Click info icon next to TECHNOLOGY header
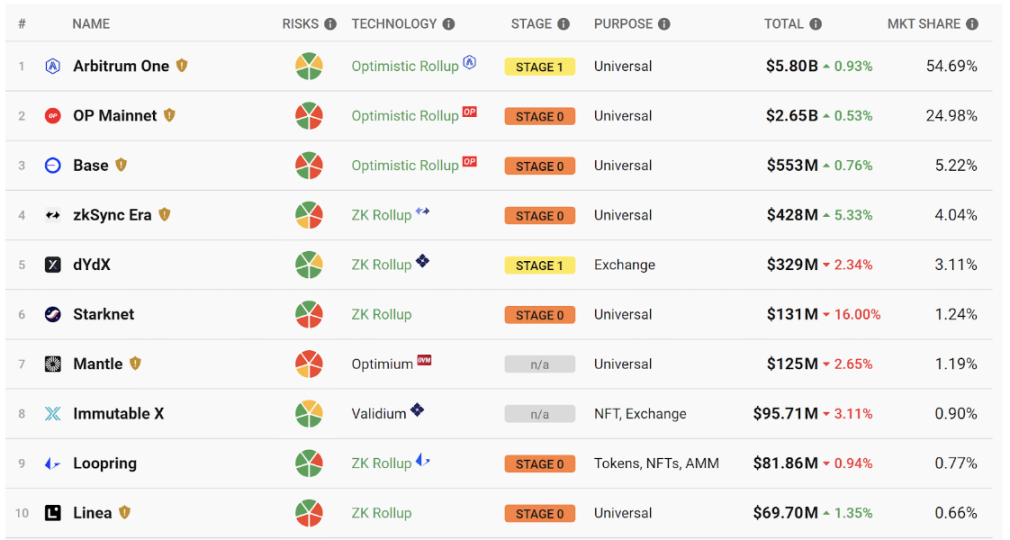Screen dimensions: 1010x540 click(449, 24)
